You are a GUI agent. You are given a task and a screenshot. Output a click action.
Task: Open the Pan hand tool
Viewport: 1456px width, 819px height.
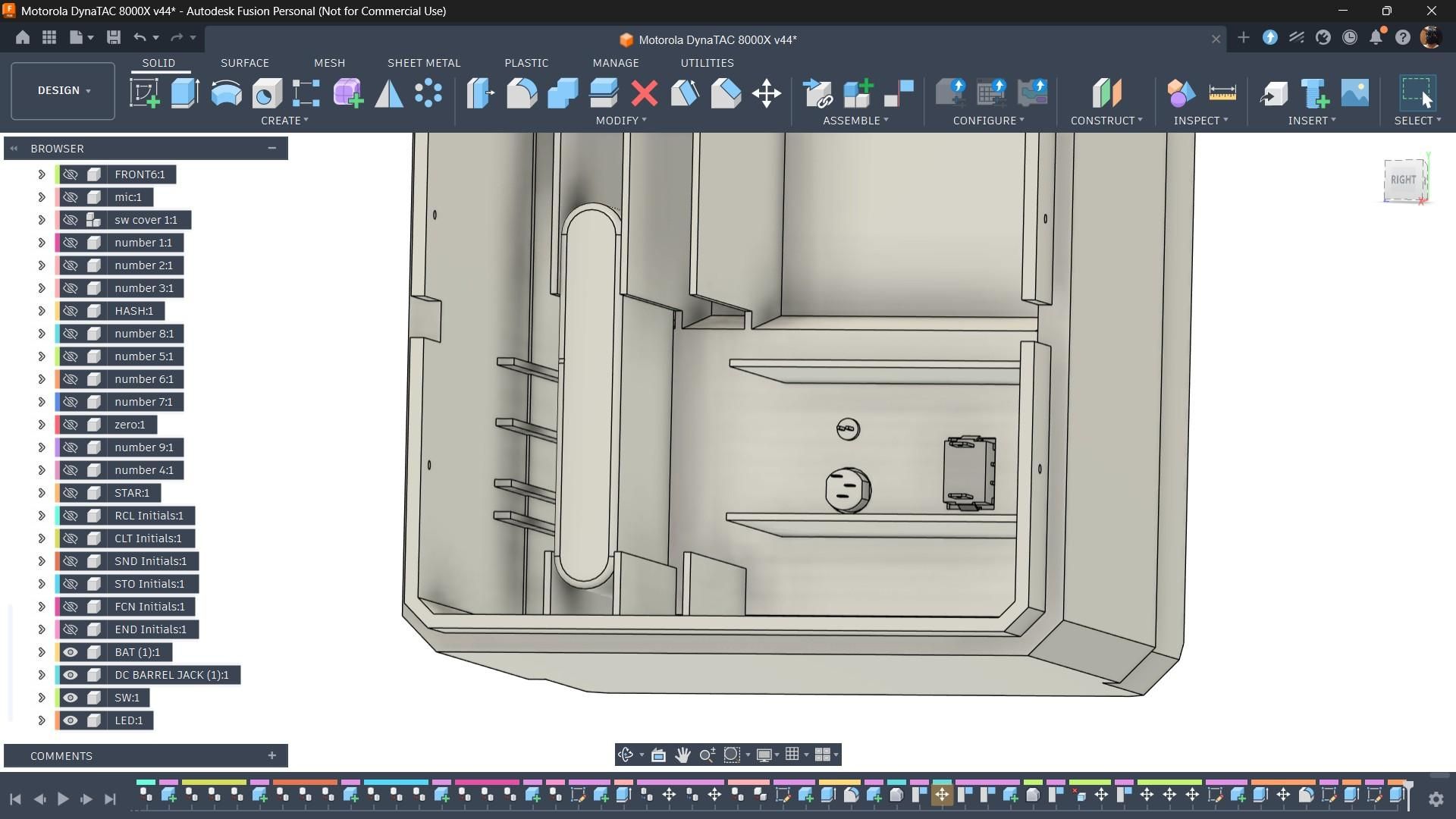[682, 755]
